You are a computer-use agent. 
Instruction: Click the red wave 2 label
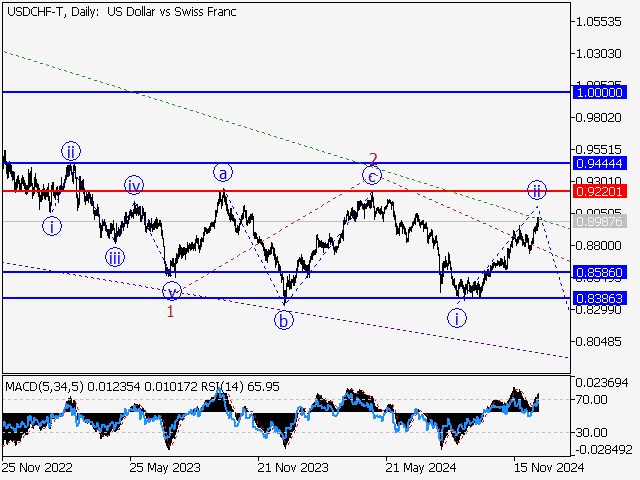(x=373, y=158)
